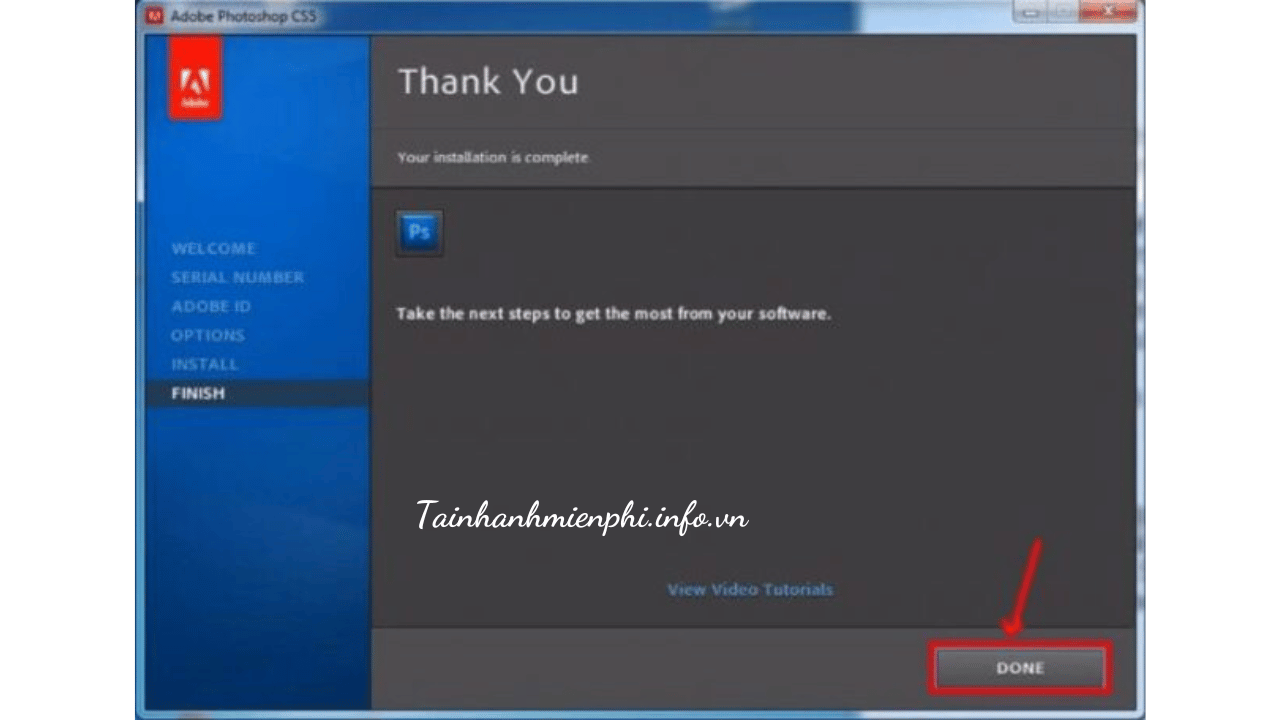Click the Thank You heading

tap(488, 81)
